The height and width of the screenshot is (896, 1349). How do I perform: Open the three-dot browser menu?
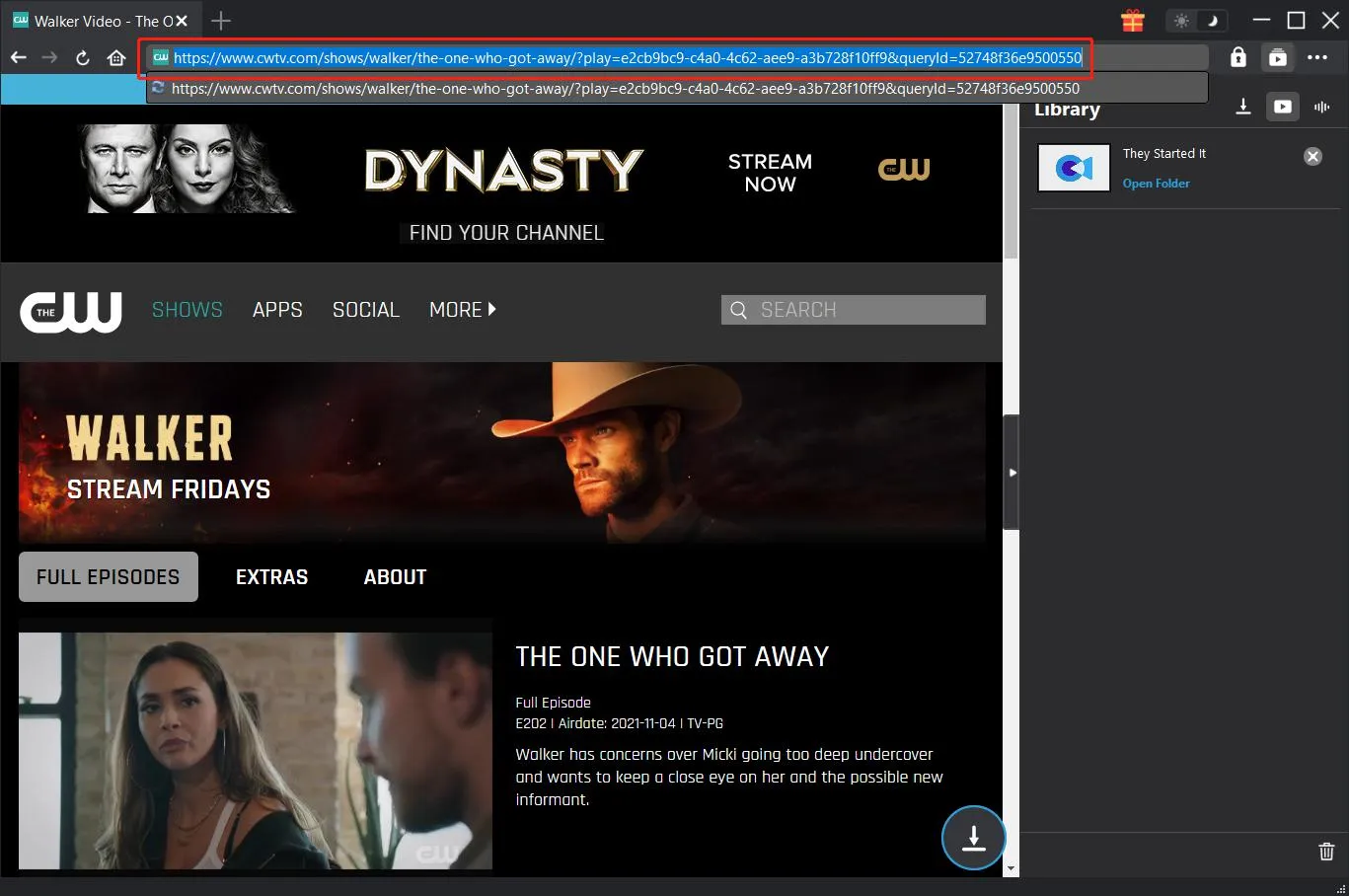(x=1318, y=57)
